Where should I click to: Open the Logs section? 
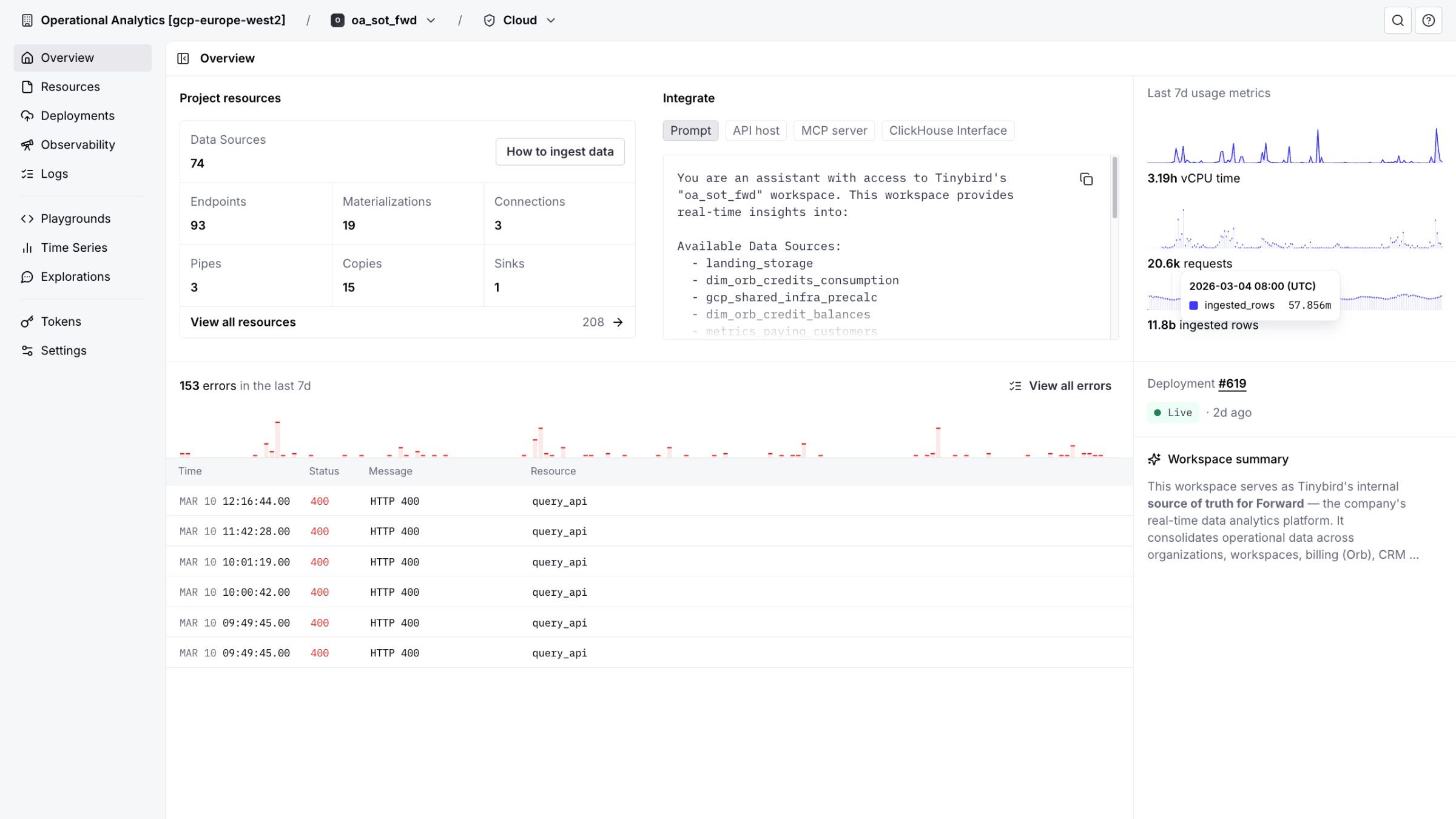click(x=54, y=174)
